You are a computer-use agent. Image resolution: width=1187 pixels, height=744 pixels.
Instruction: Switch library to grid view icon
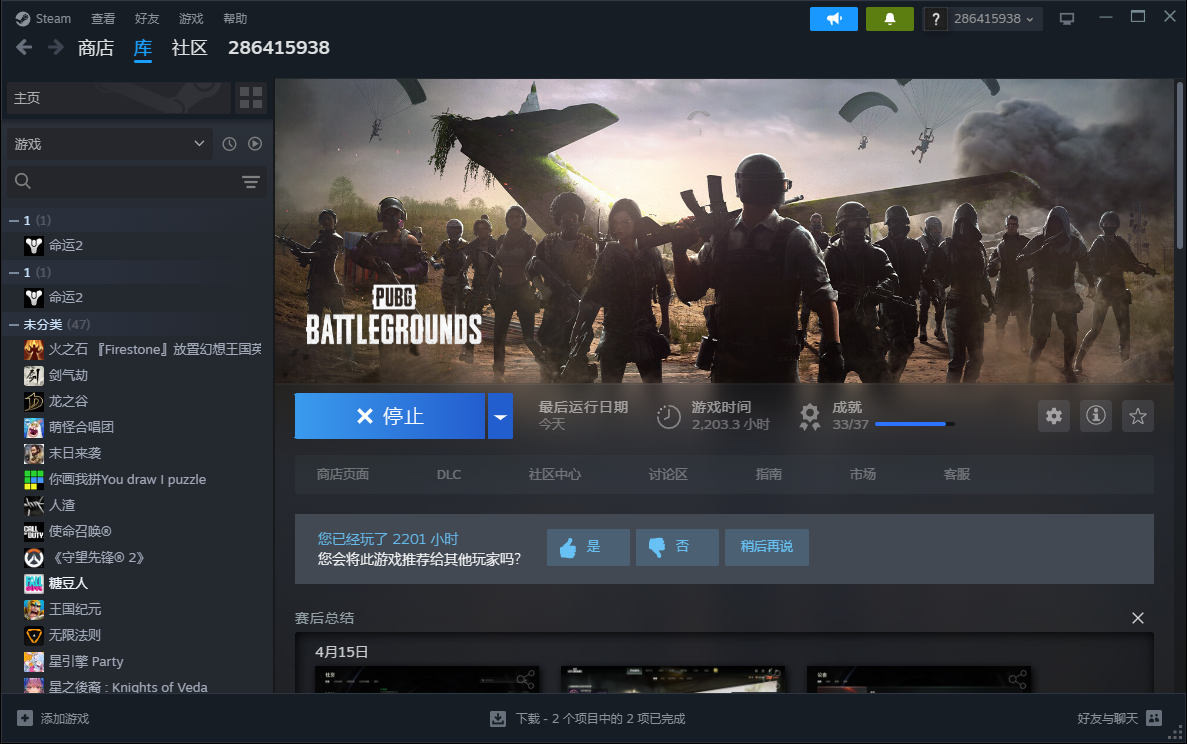click(250, 97)
